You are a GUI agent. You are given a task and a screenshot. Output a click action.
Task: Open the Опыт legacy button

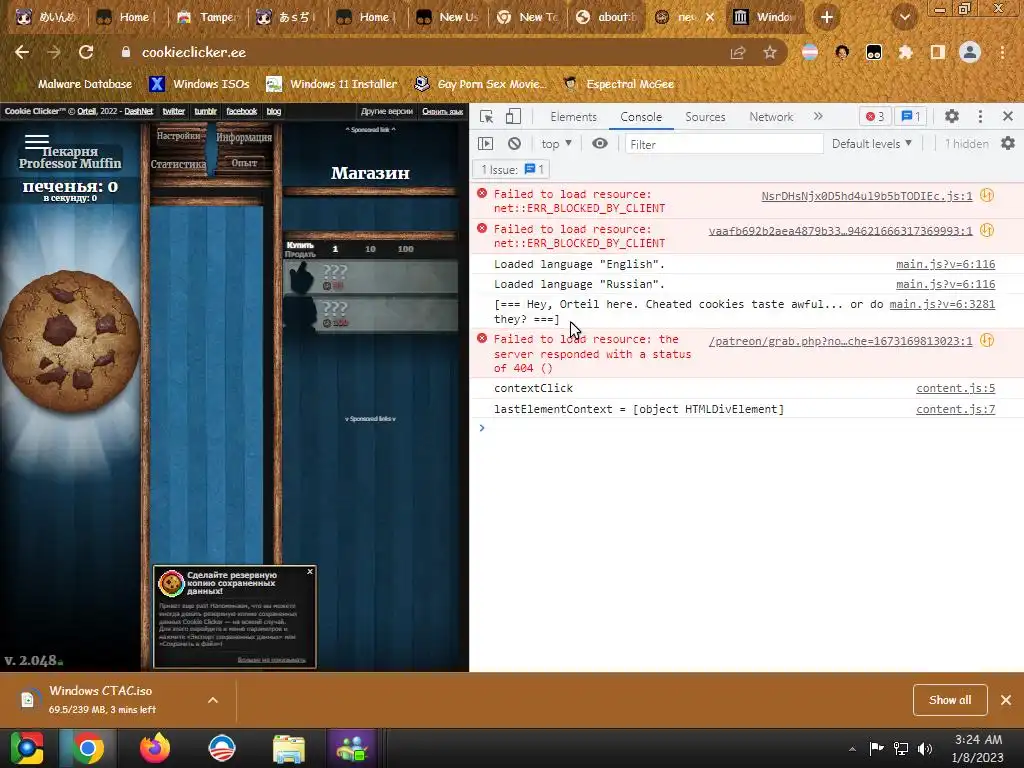244,163
